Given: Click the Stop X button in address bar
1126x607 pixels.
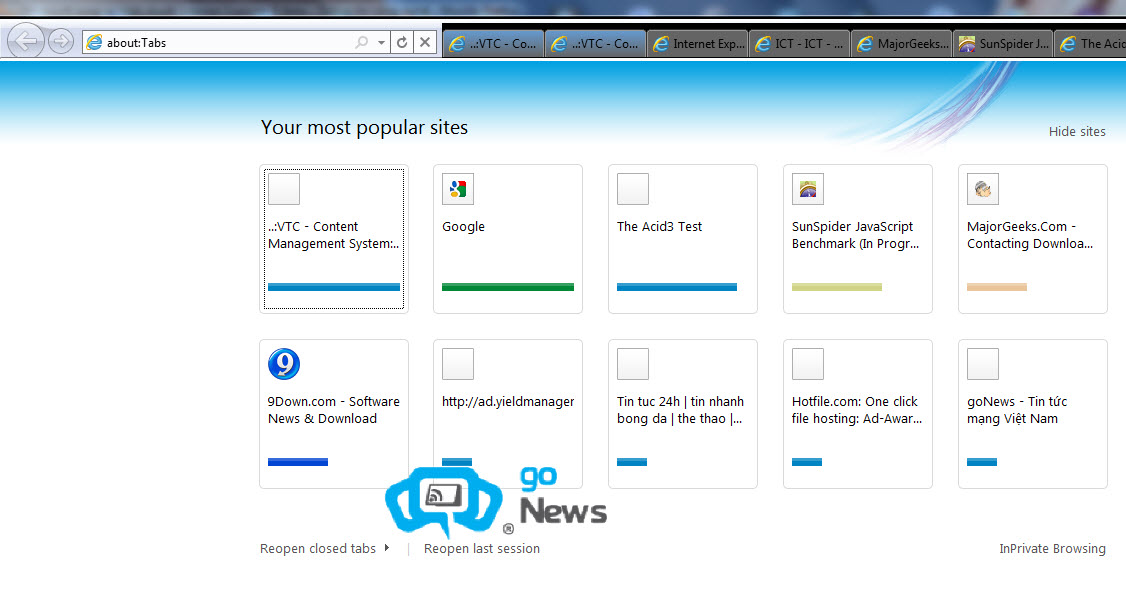Looking at the screenshot, I should pos(425,42).
